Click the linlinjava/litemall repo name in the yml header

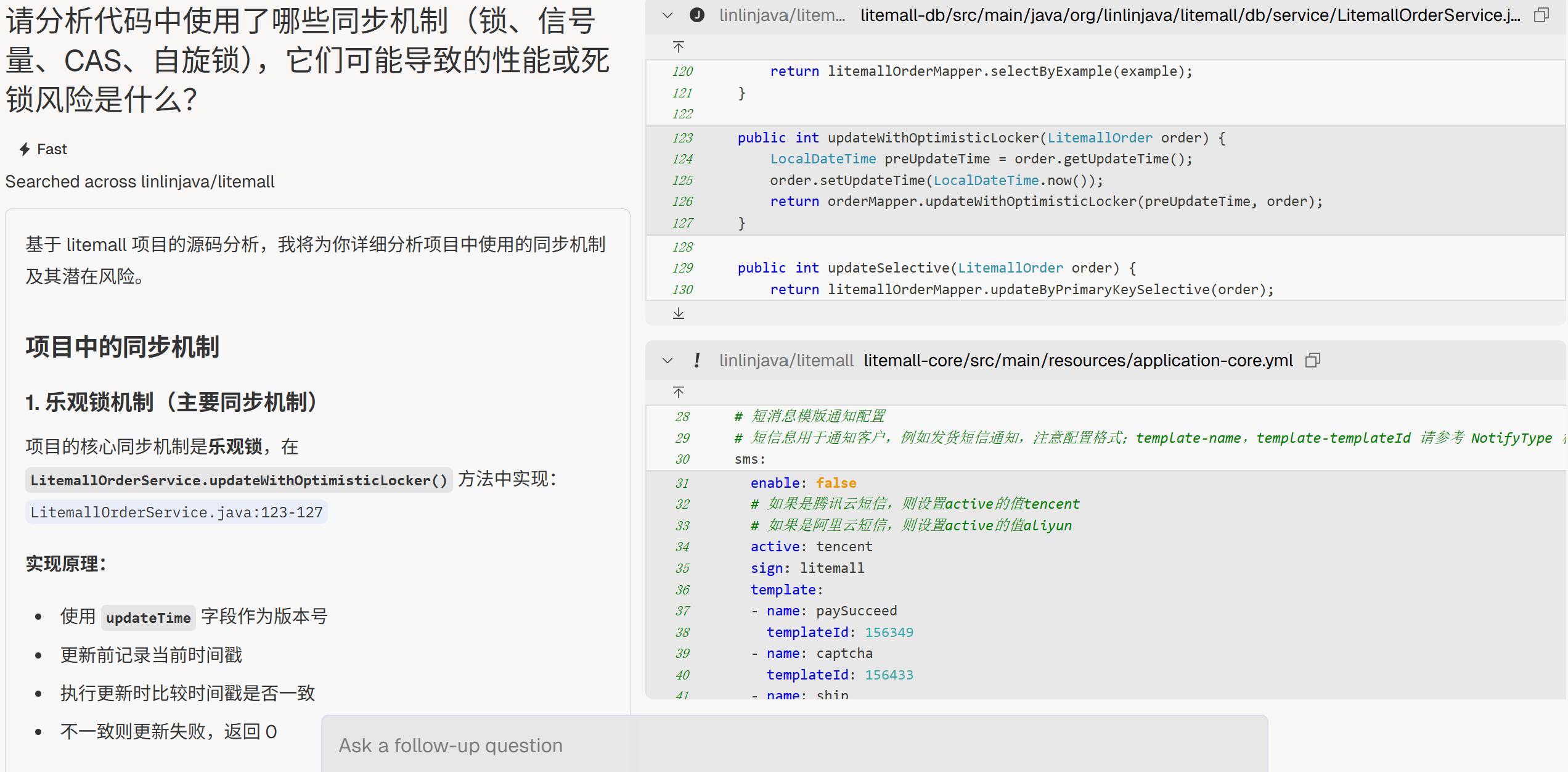click(786, 361)
